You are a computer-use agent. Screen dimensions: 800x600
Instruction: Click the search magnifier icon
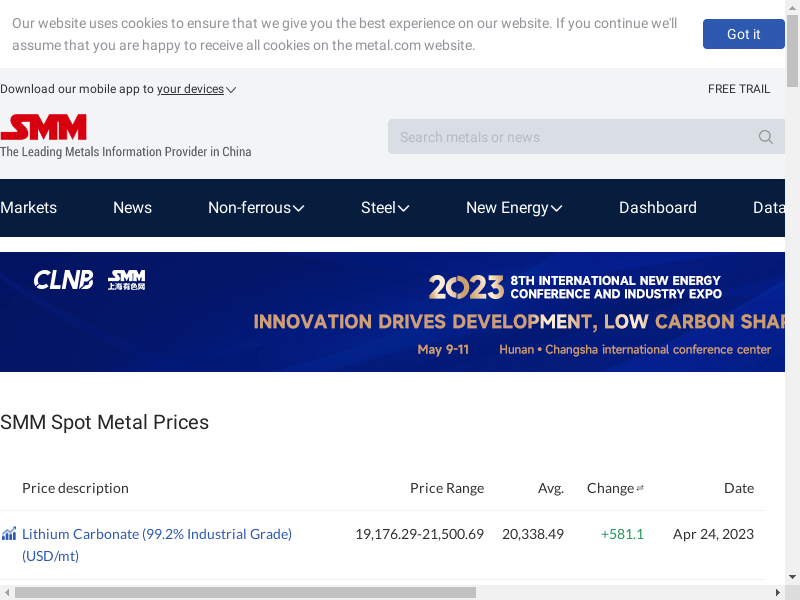pos(765,137)
